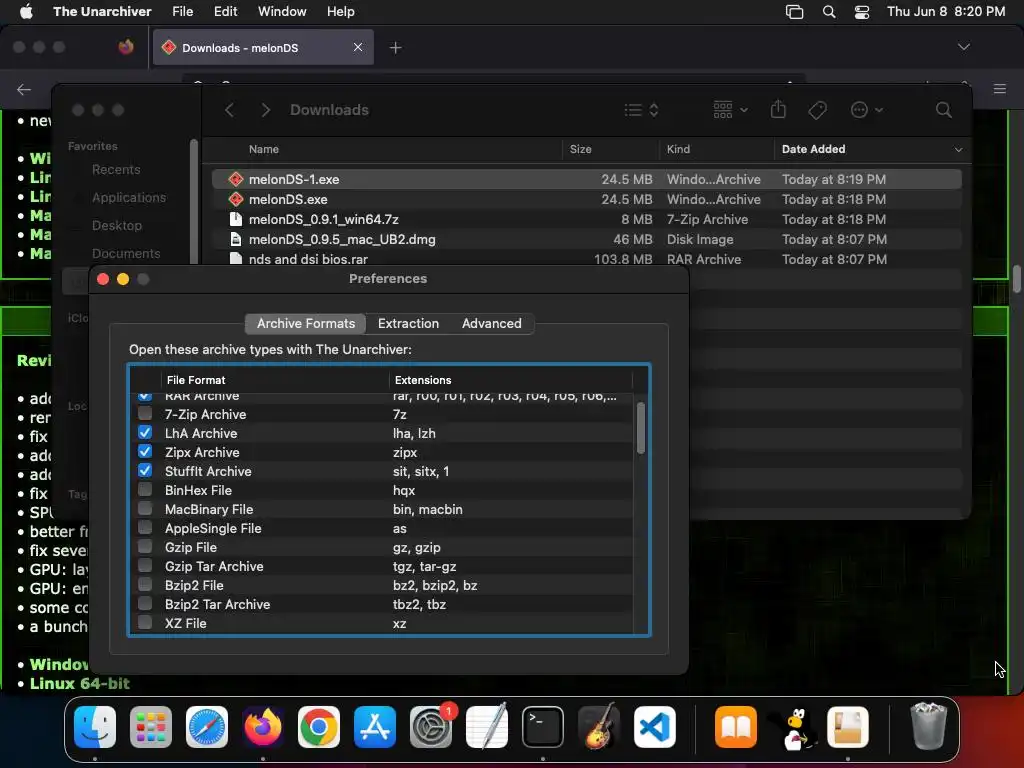
Task: Open Launchpad in the Dock
Action: pos(151,727)
